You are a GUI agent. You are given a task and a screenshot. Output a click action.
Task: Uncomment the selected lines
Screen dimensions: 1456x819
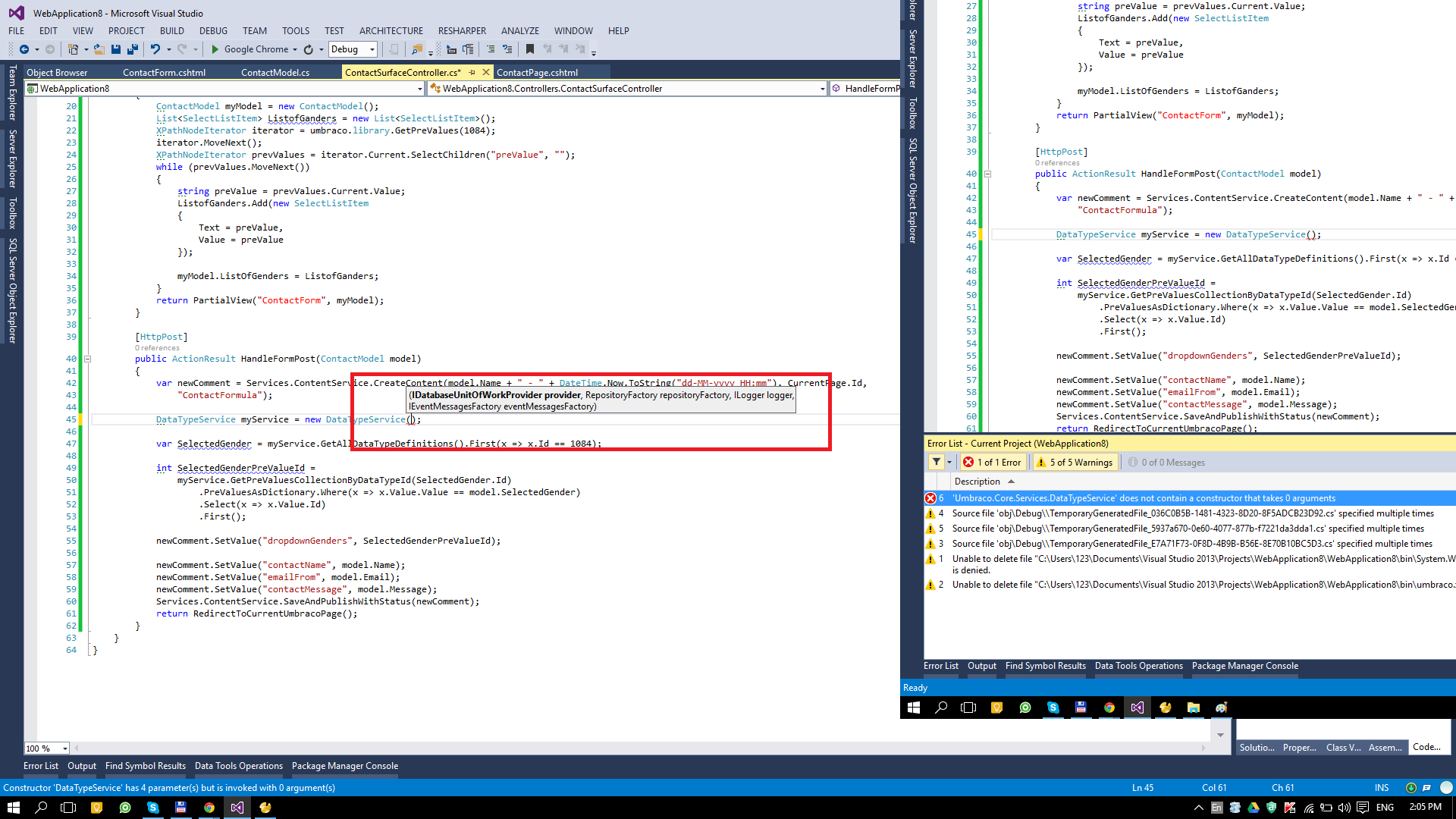click(x=507, y=49)
